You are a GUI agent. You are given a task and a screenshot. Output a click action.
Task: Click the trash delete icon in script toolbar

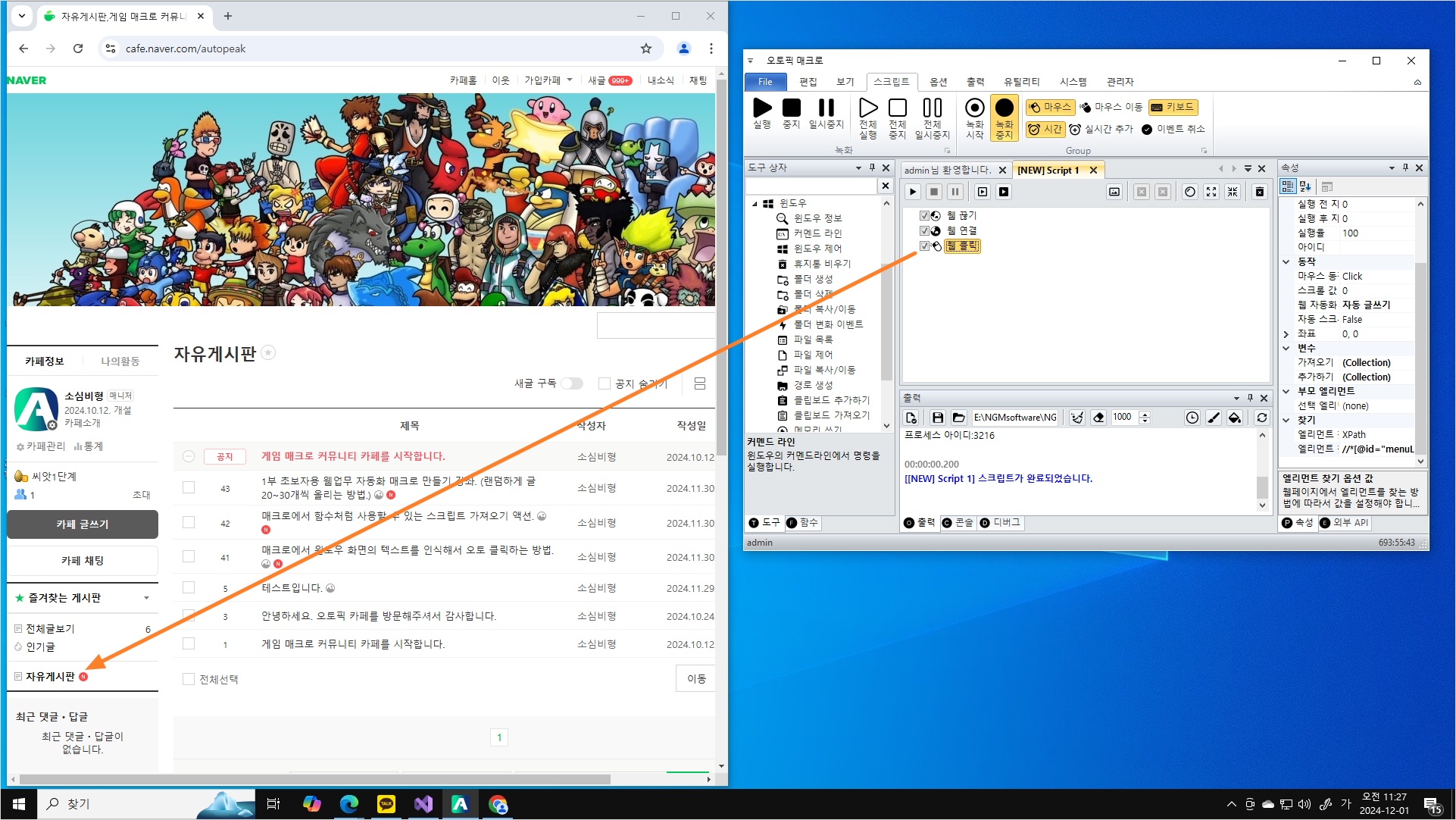click(x=1260, y=192)
